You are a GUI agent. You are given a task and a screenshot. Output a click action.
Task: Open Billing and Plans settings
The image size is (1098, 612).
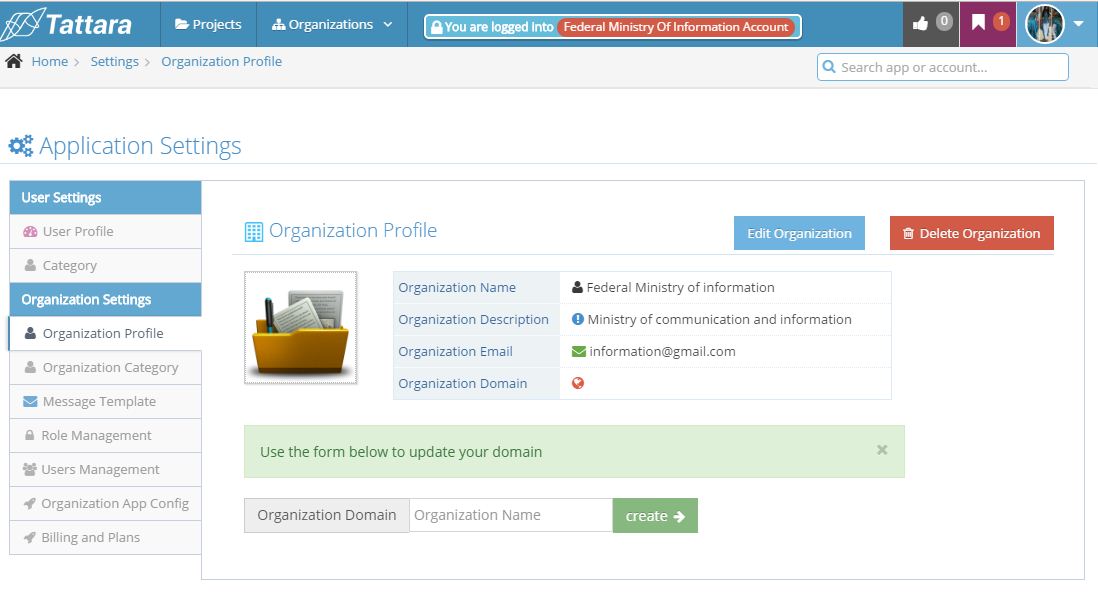(106, 537)
